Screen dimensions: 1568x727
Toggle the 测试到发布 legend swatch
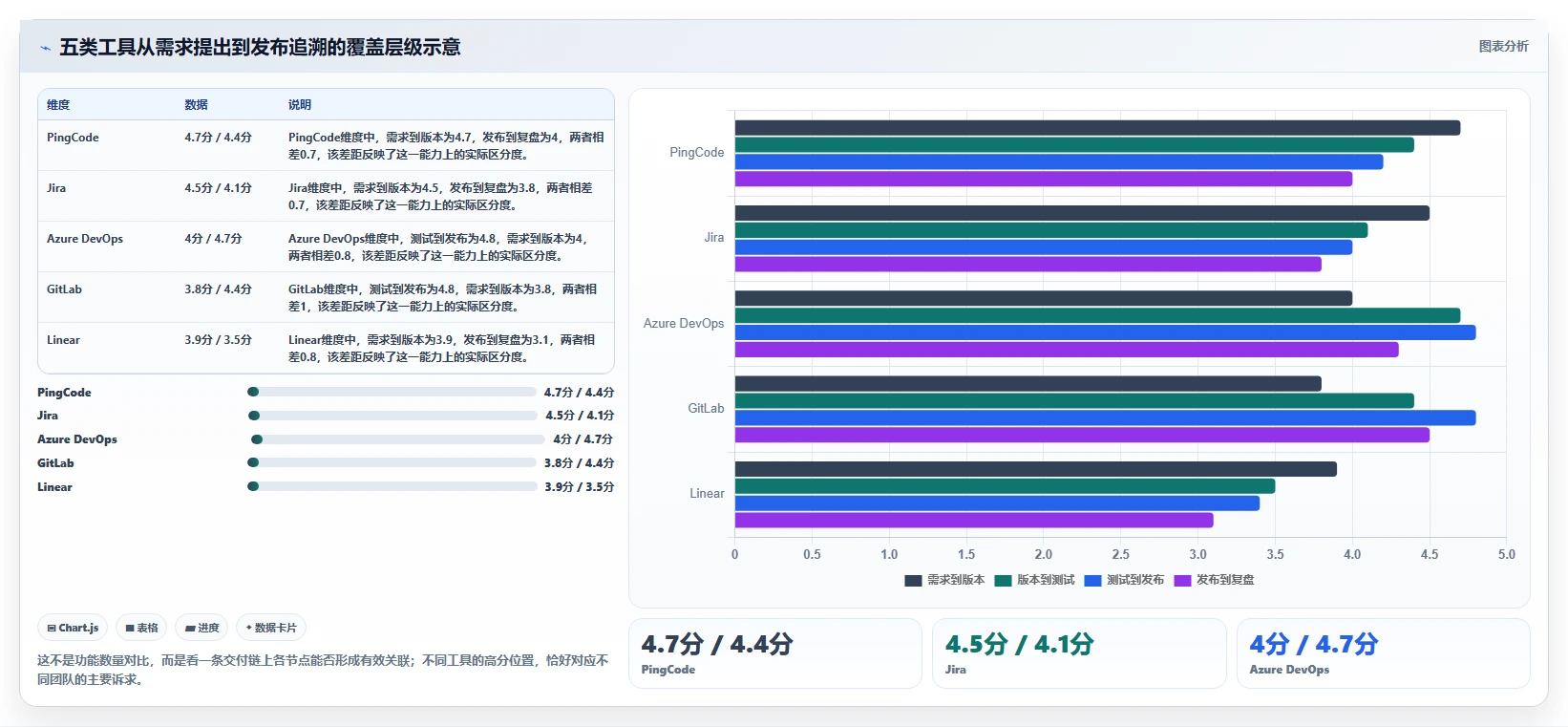pos(1092,580)
